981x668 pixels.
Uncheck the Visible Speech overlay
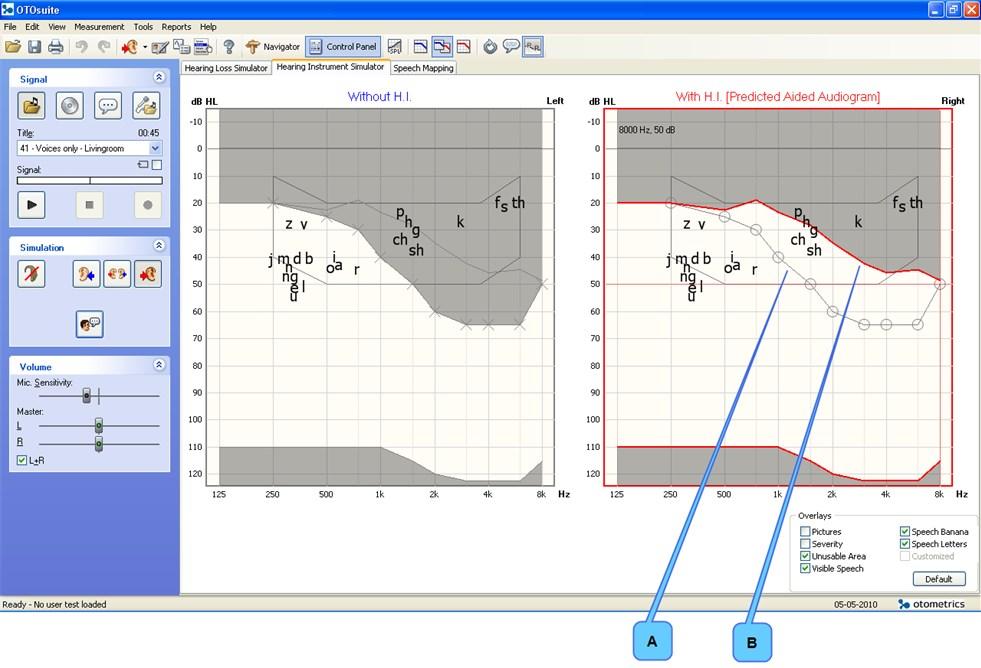coord(805,569)
